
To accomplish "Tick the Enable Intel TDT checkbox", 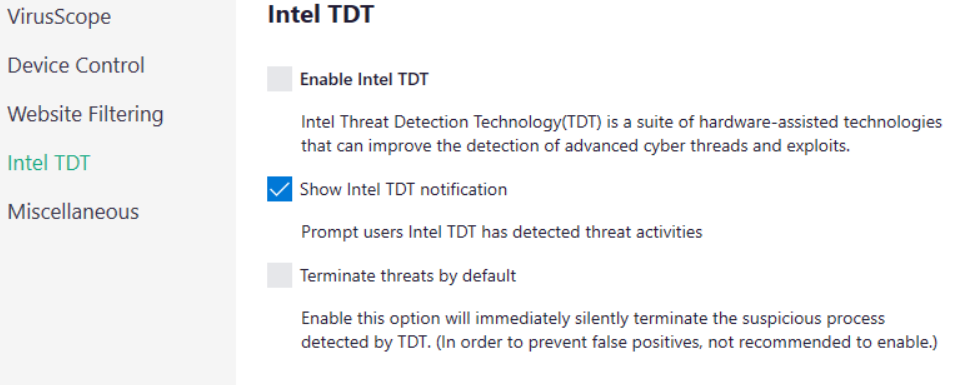I will 280,80.
